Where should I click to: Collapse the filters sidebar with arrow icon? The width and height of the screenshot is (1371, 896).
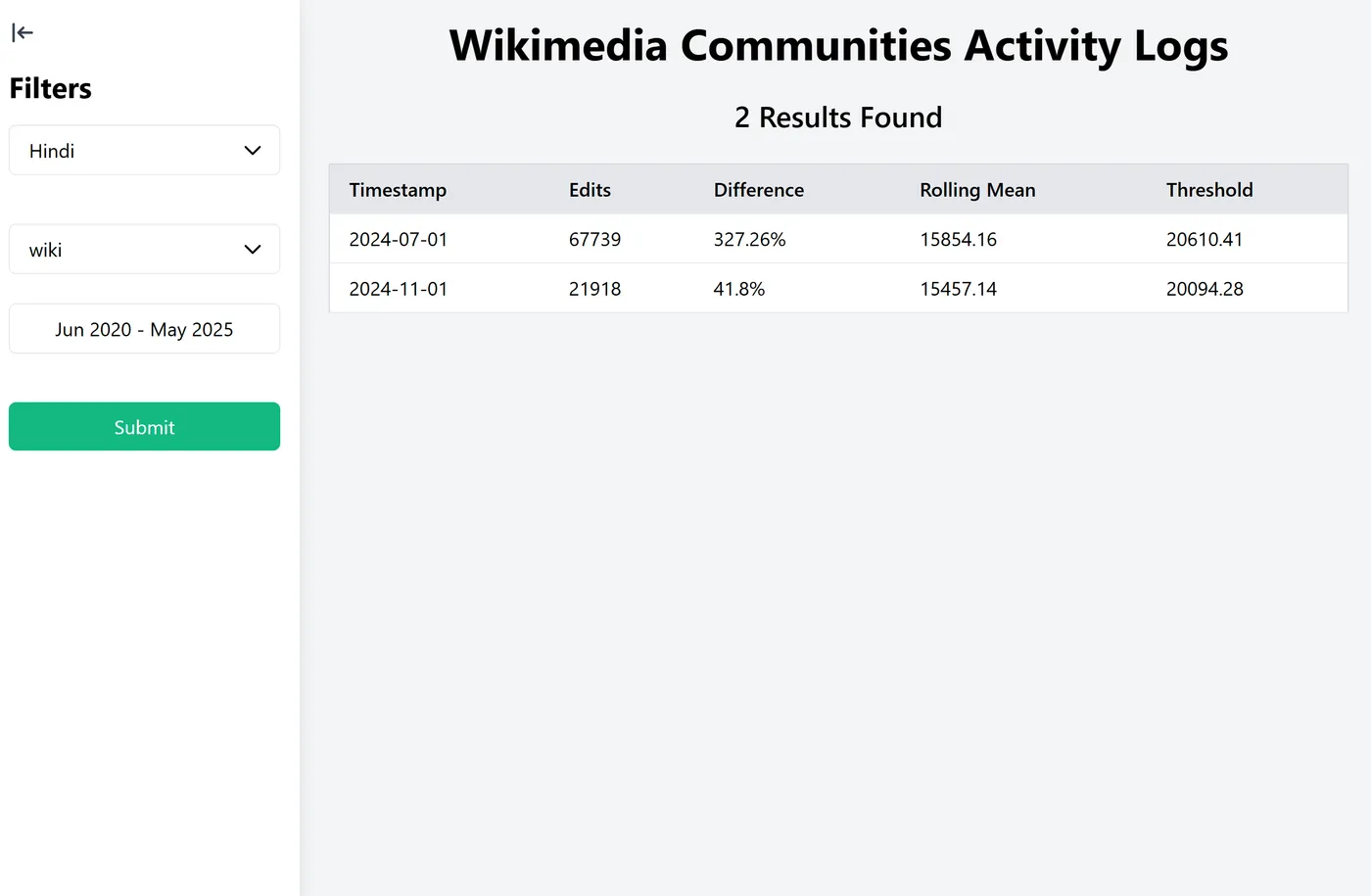coord(23,32)
